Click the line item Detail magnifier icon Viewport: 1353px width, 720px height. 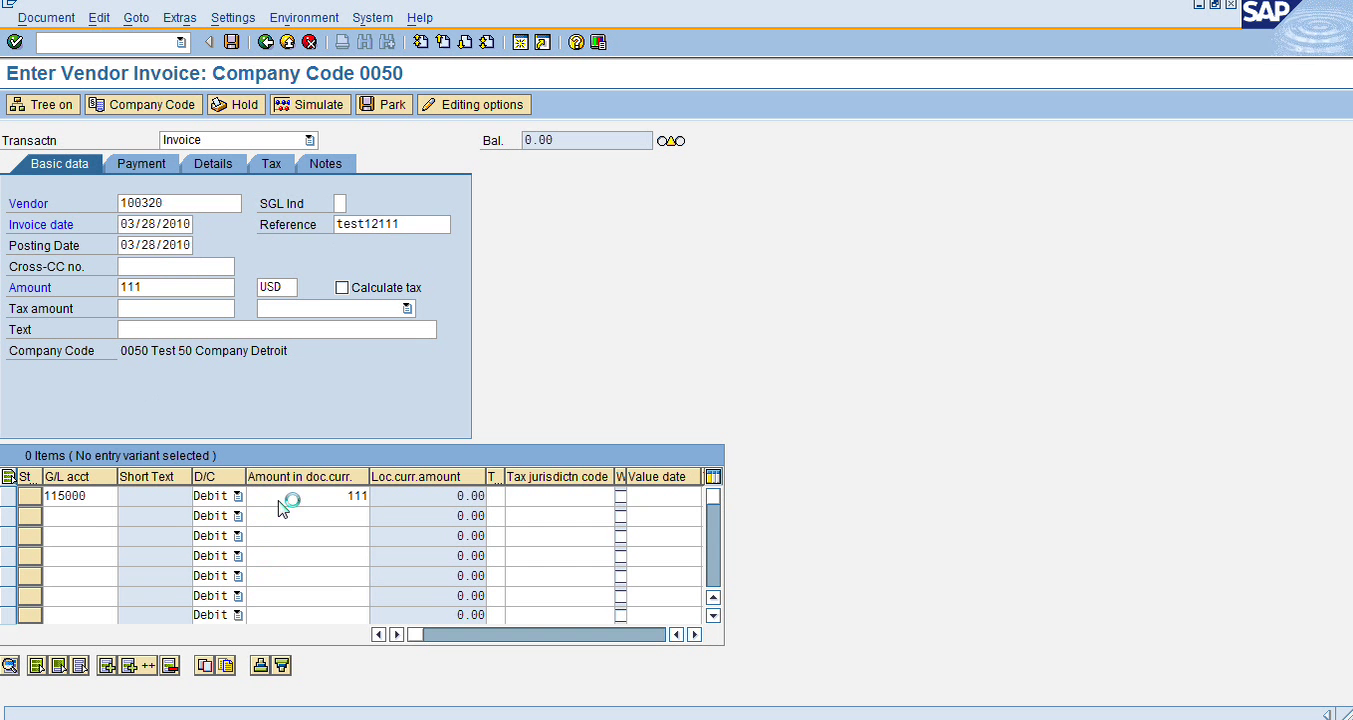click(x=9, y=665)
